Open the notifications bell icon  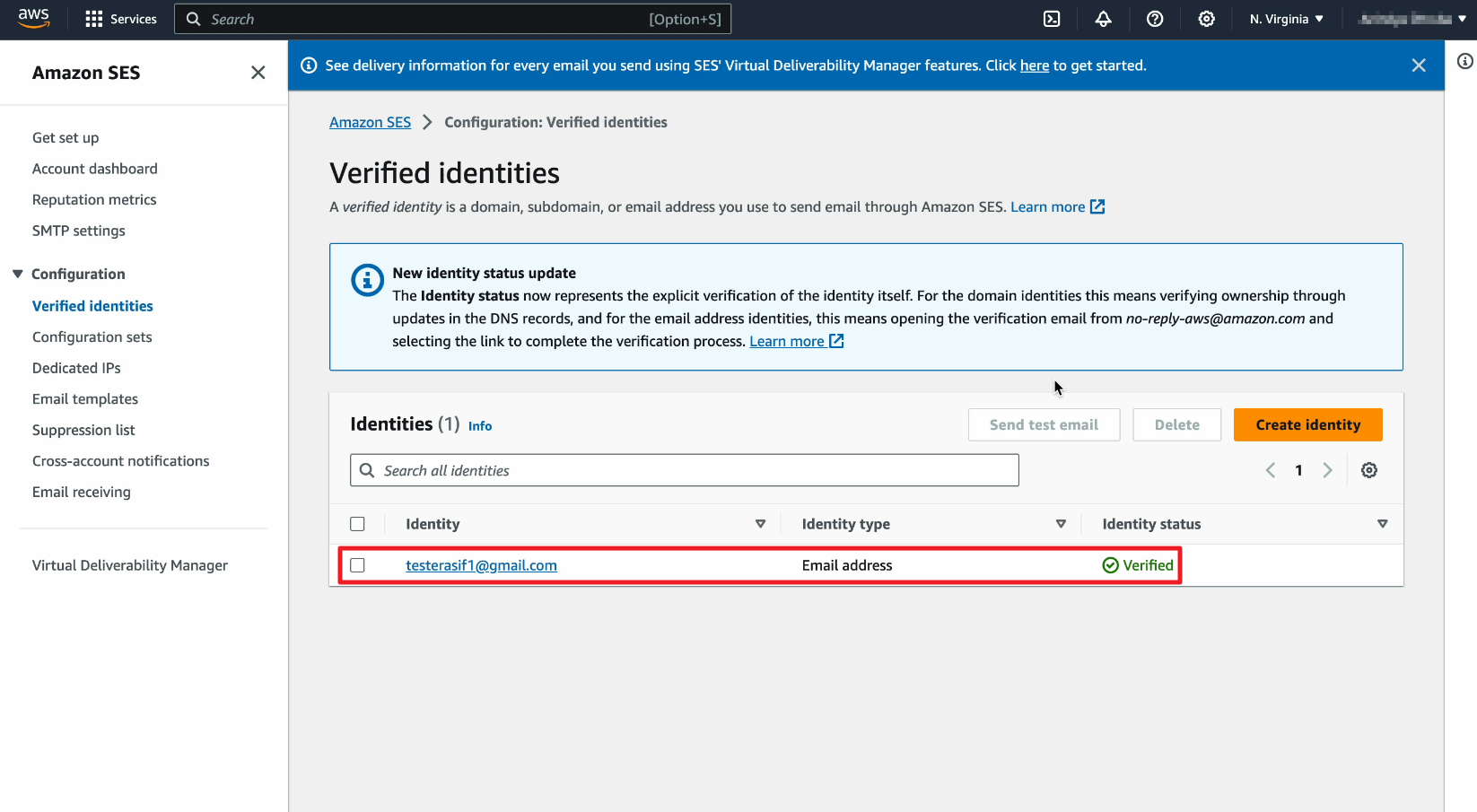pyautogui.click(x=1103, y=19)
